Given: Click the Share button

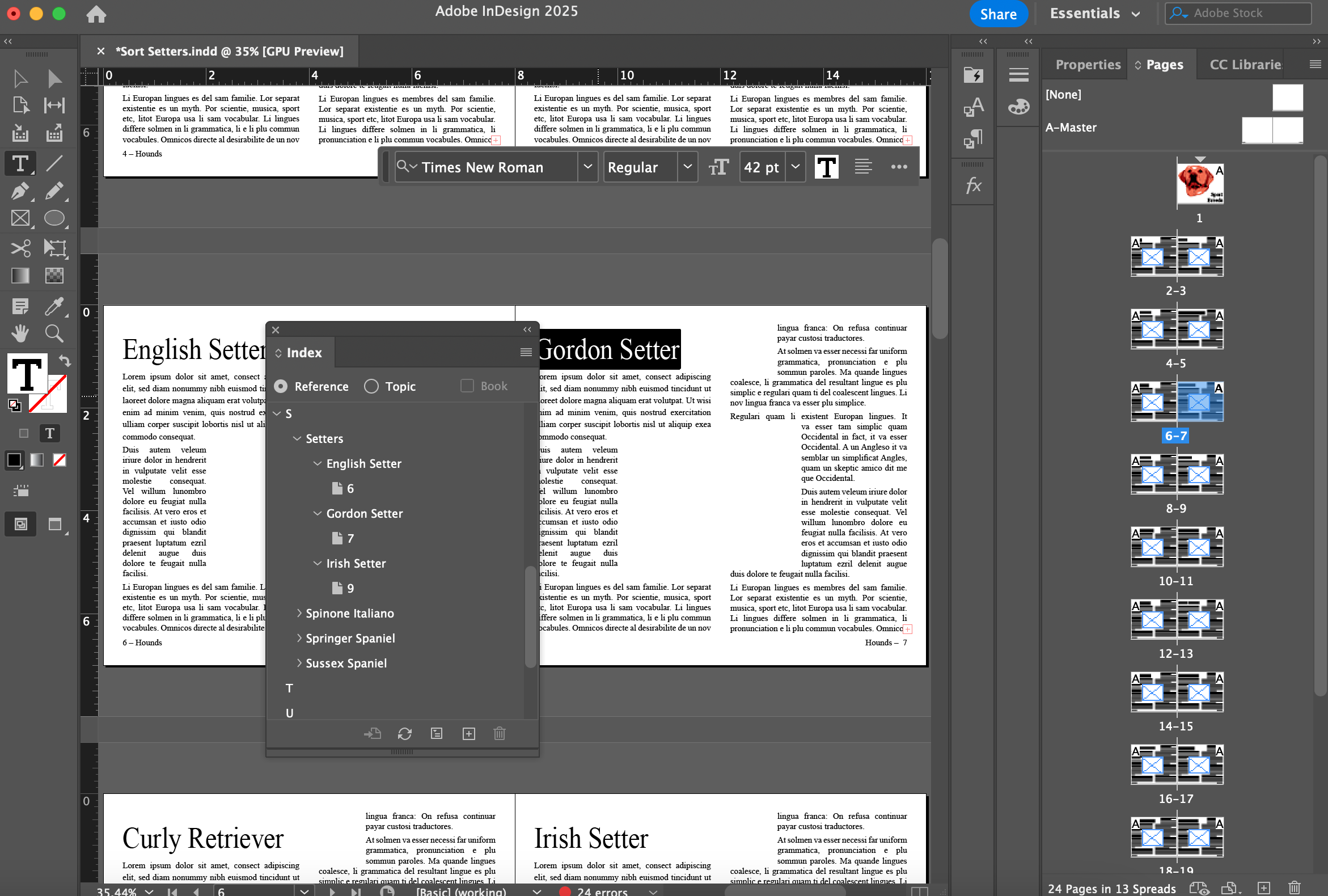Looking at the screenshot, I should tap(999, 13).
